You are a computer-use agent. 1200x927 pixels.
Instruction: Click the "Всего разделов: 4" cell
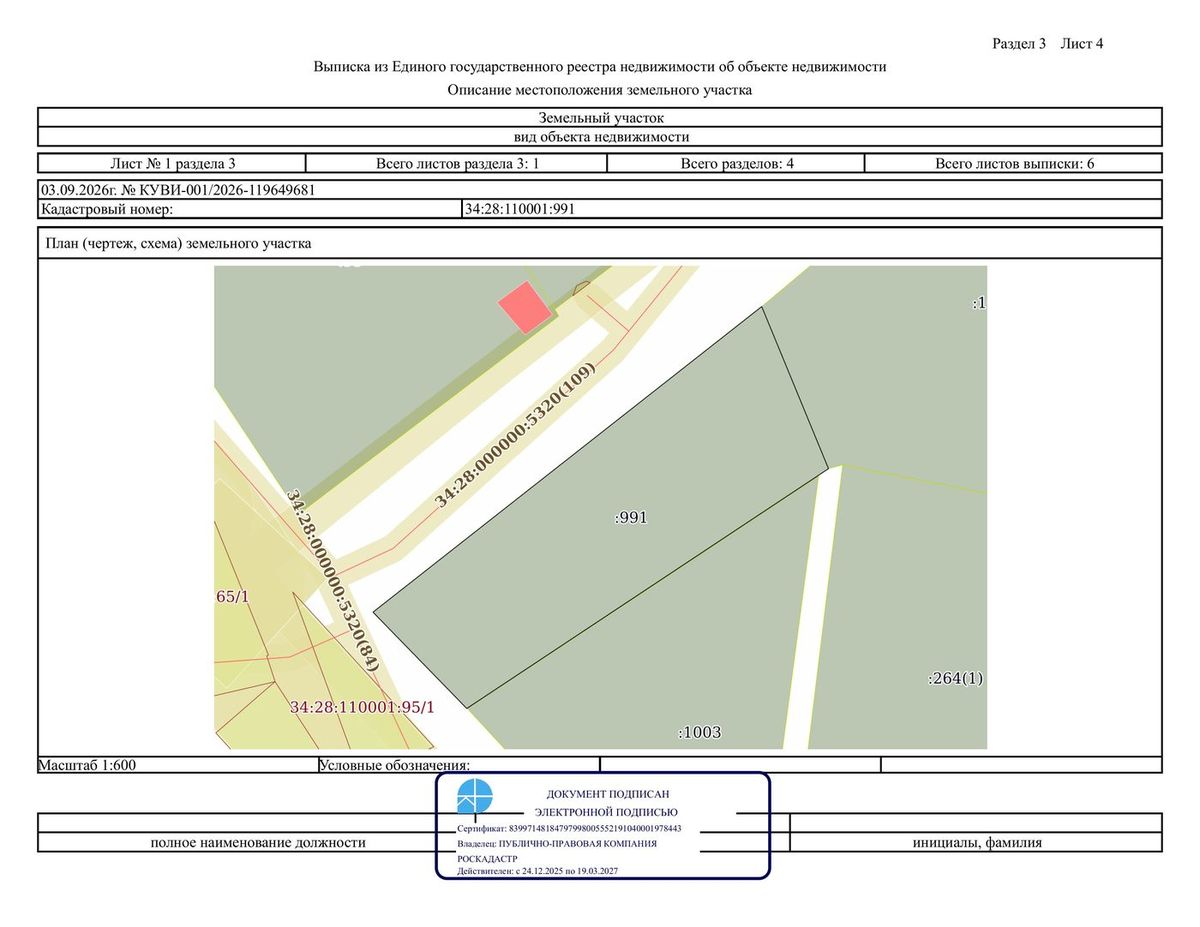(x=737, y=163)
